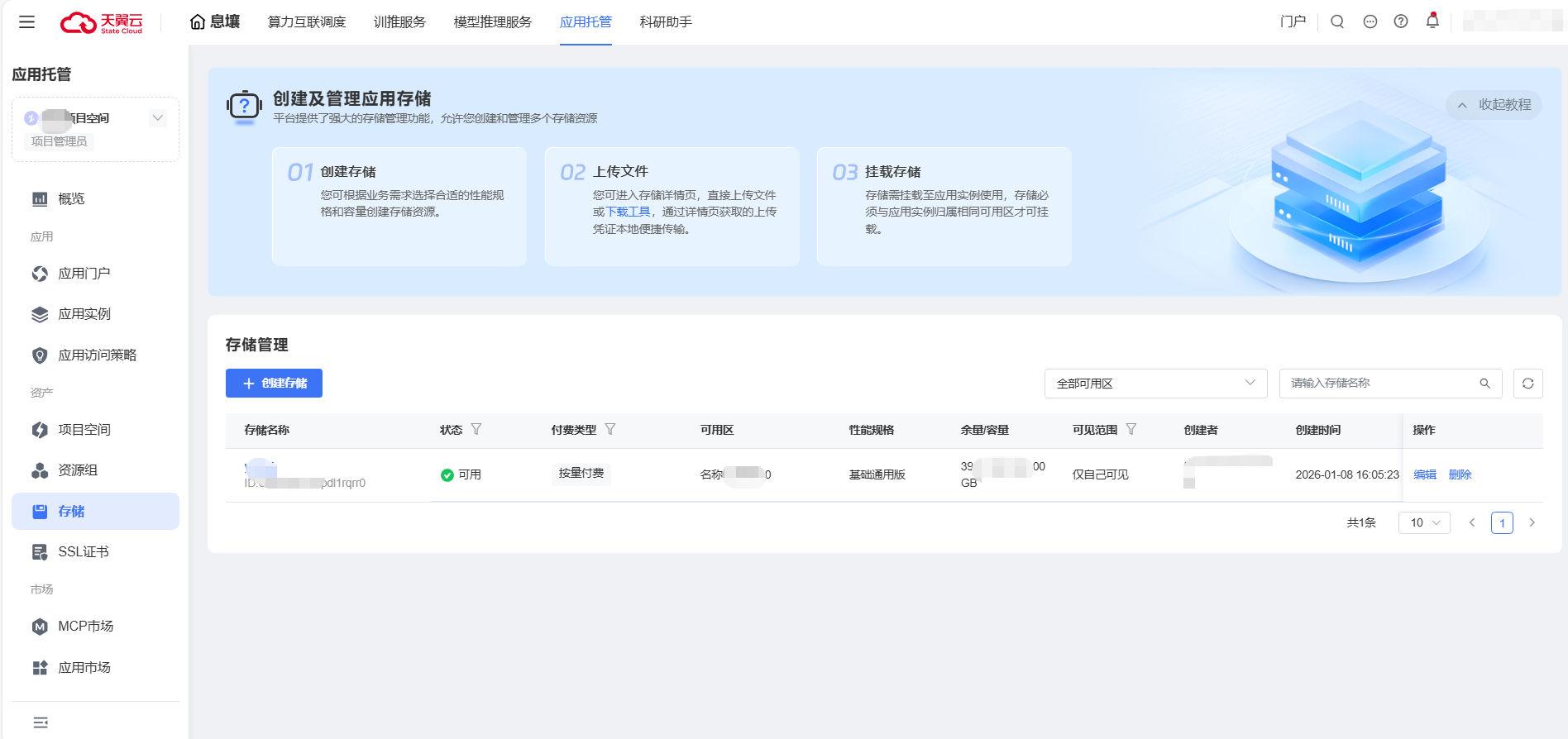Open SSL证书 in the sidebar

coord(84,552)
